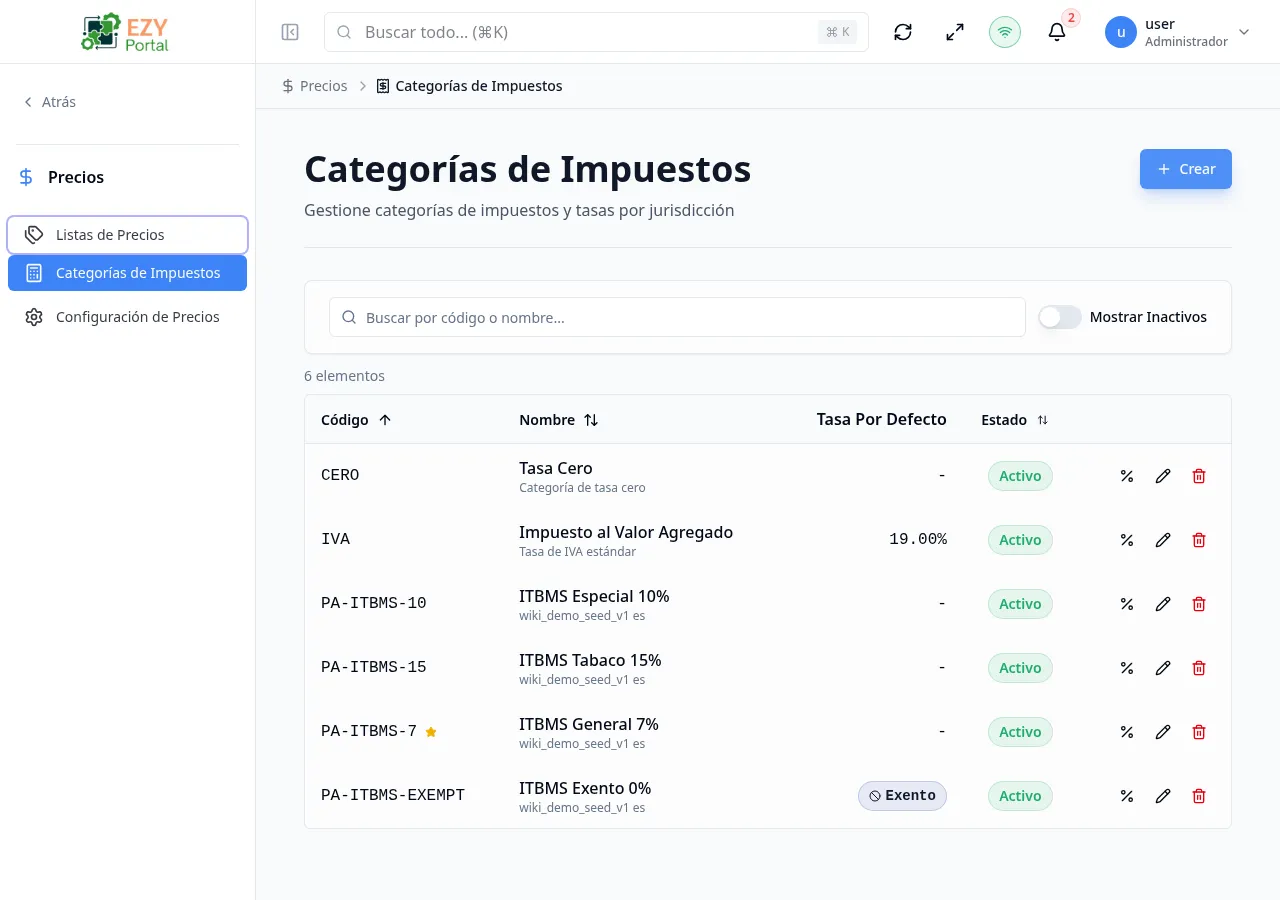1280x900 pixels.
Task: Click the ⌘K shortcut badge
Action: point(838,32)
